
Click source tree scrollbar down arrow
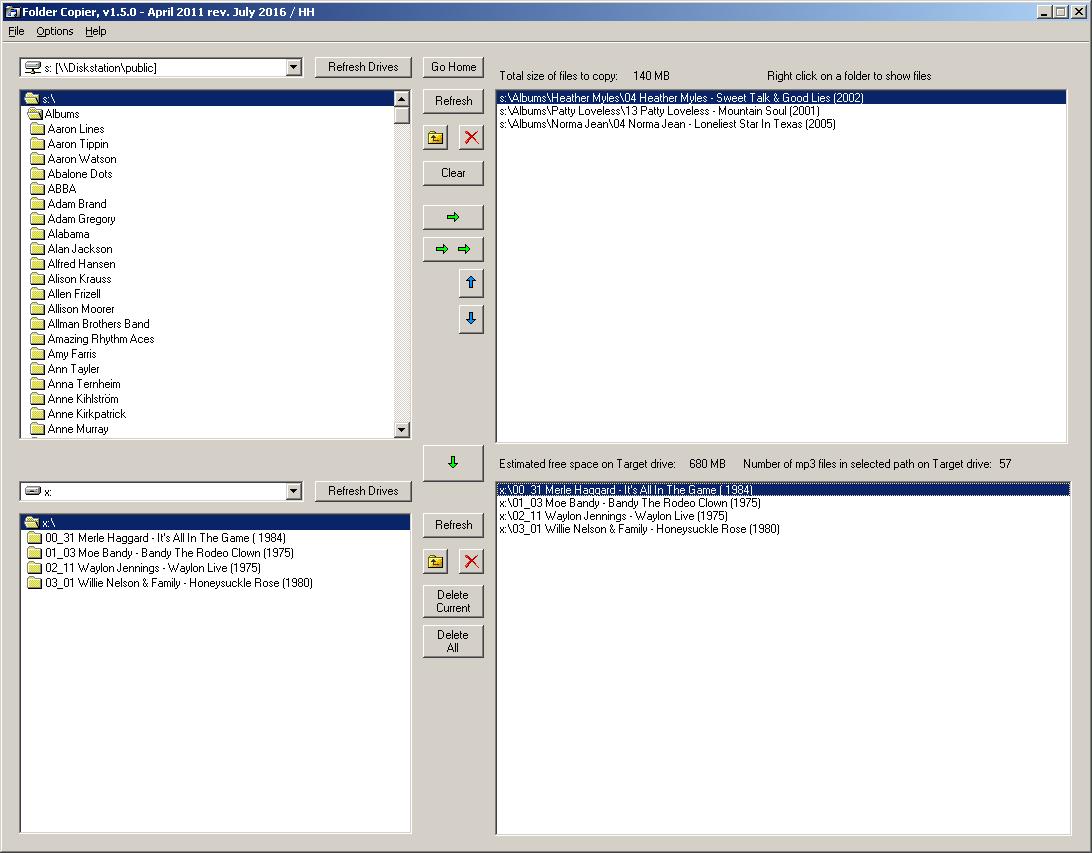(x=402, y=430)
